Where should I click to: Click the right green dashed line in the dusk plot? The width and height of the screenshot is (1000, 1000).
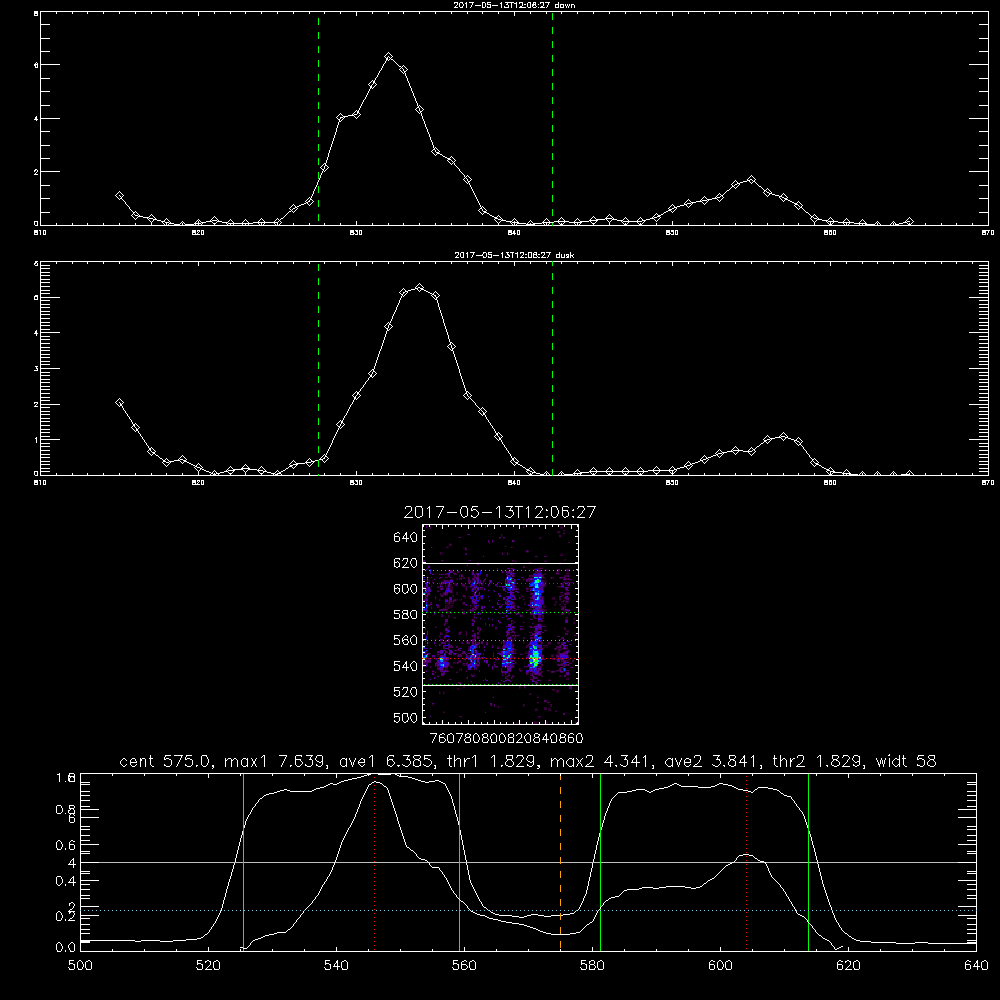pyautogui.click(x=552, y=369)
